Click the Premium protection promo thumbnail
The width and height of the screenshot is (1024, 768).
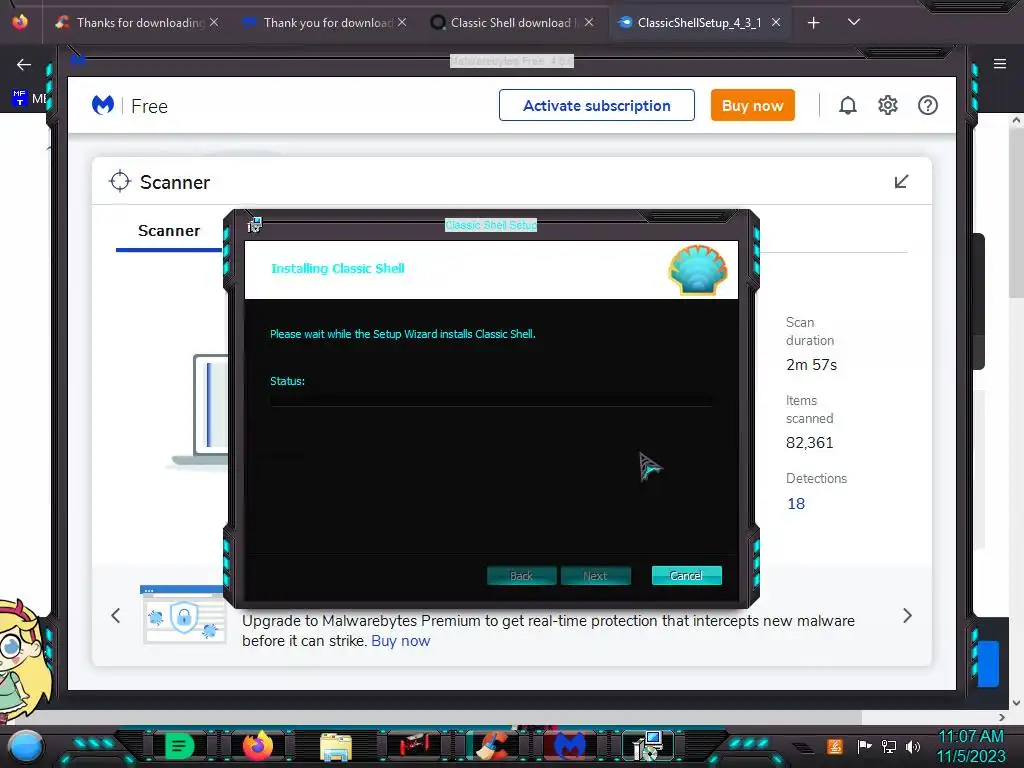click(x=183, y=615)
